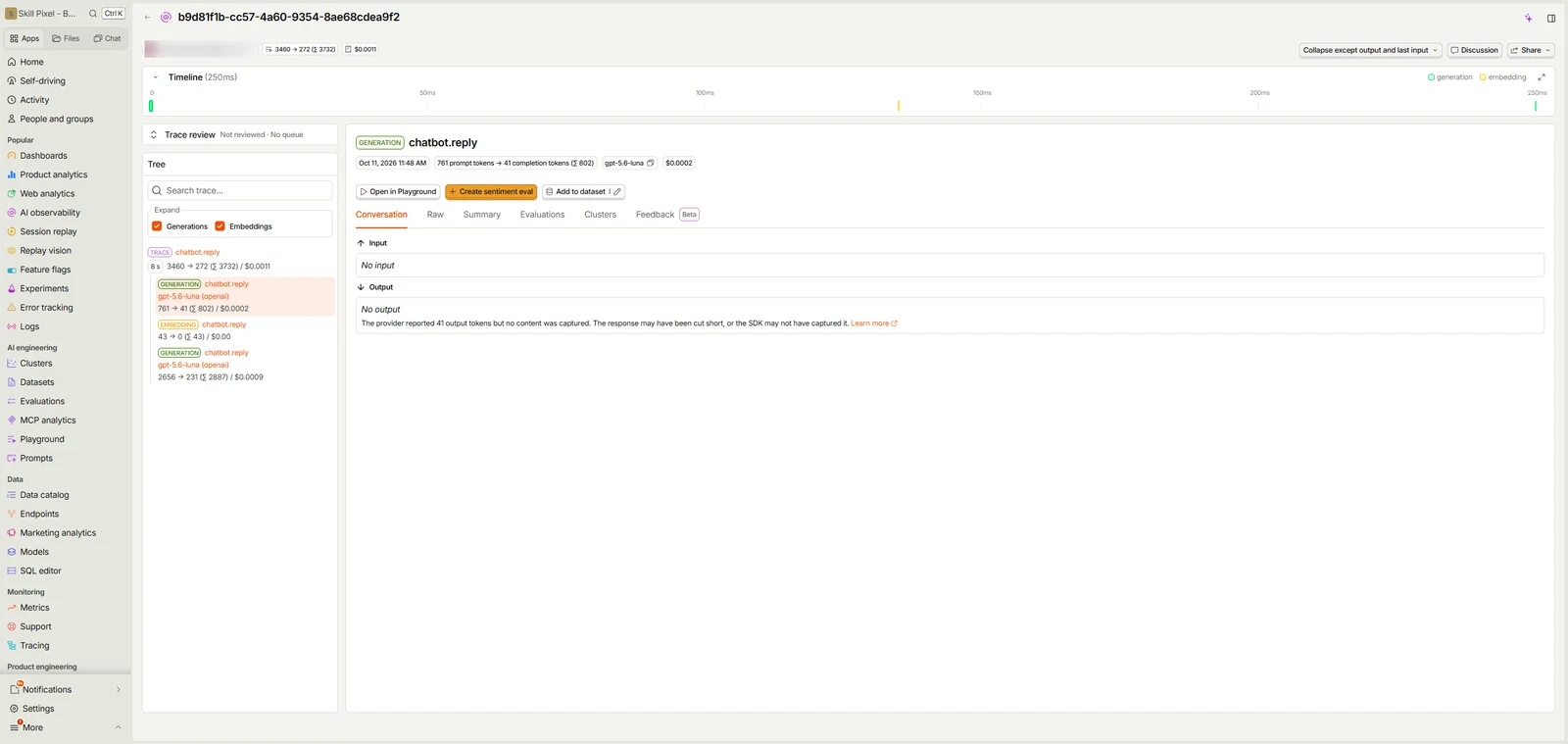This screenshot has height=744, width=1568.
Task: Select the Conversation tab
Action: coord(381,215)
